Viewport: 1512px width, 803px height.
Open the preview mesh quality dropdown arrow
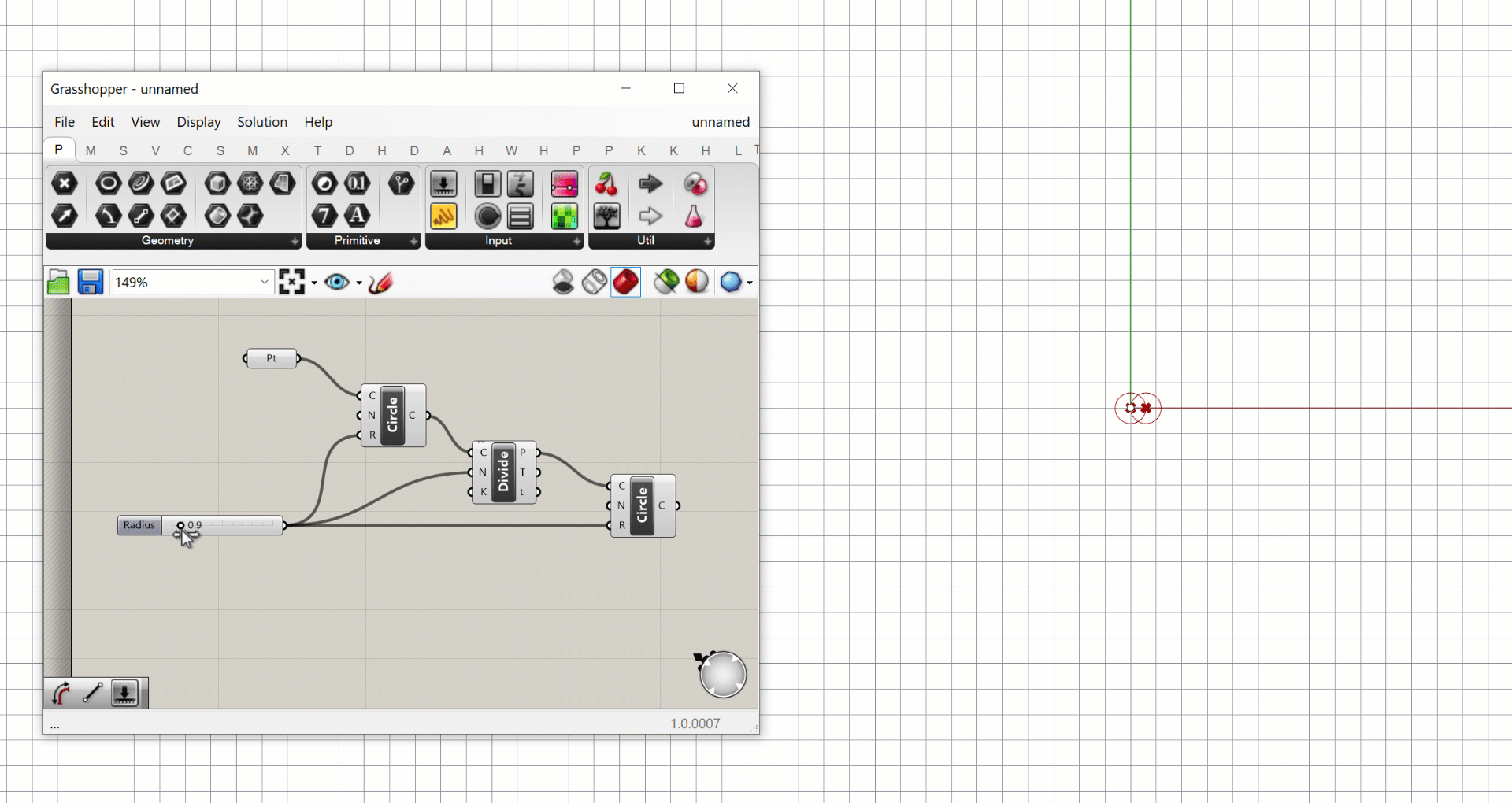[x=750, y=283]
